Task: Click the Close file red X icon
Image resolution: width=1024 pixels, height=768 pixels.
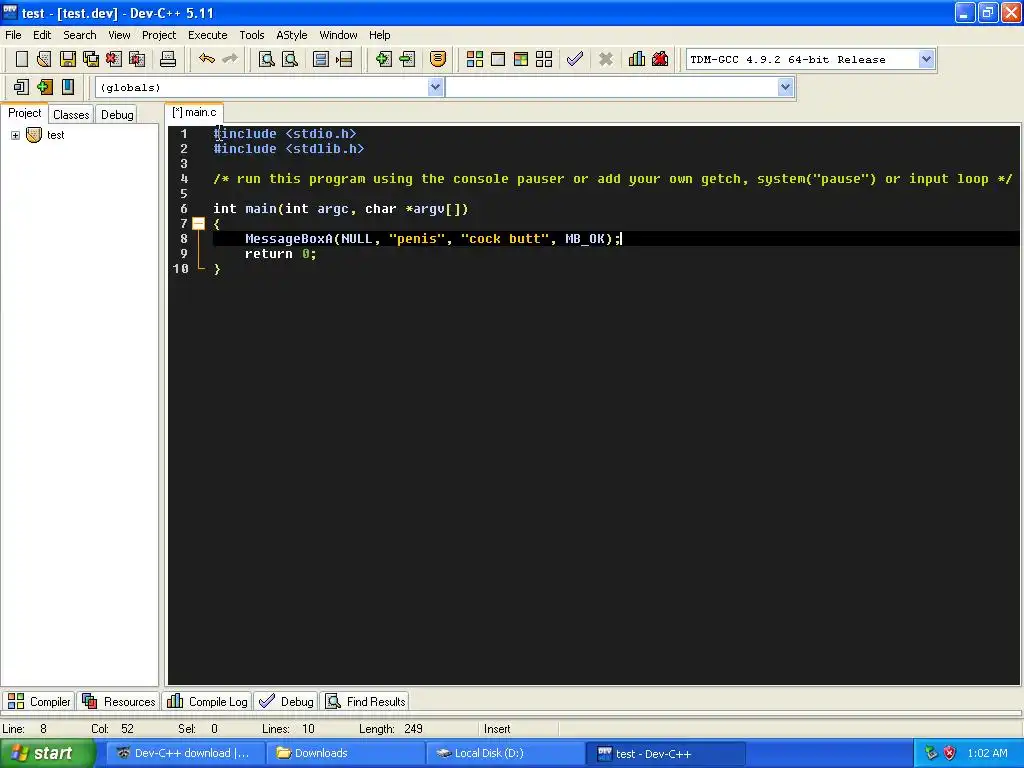Action: 114,59
